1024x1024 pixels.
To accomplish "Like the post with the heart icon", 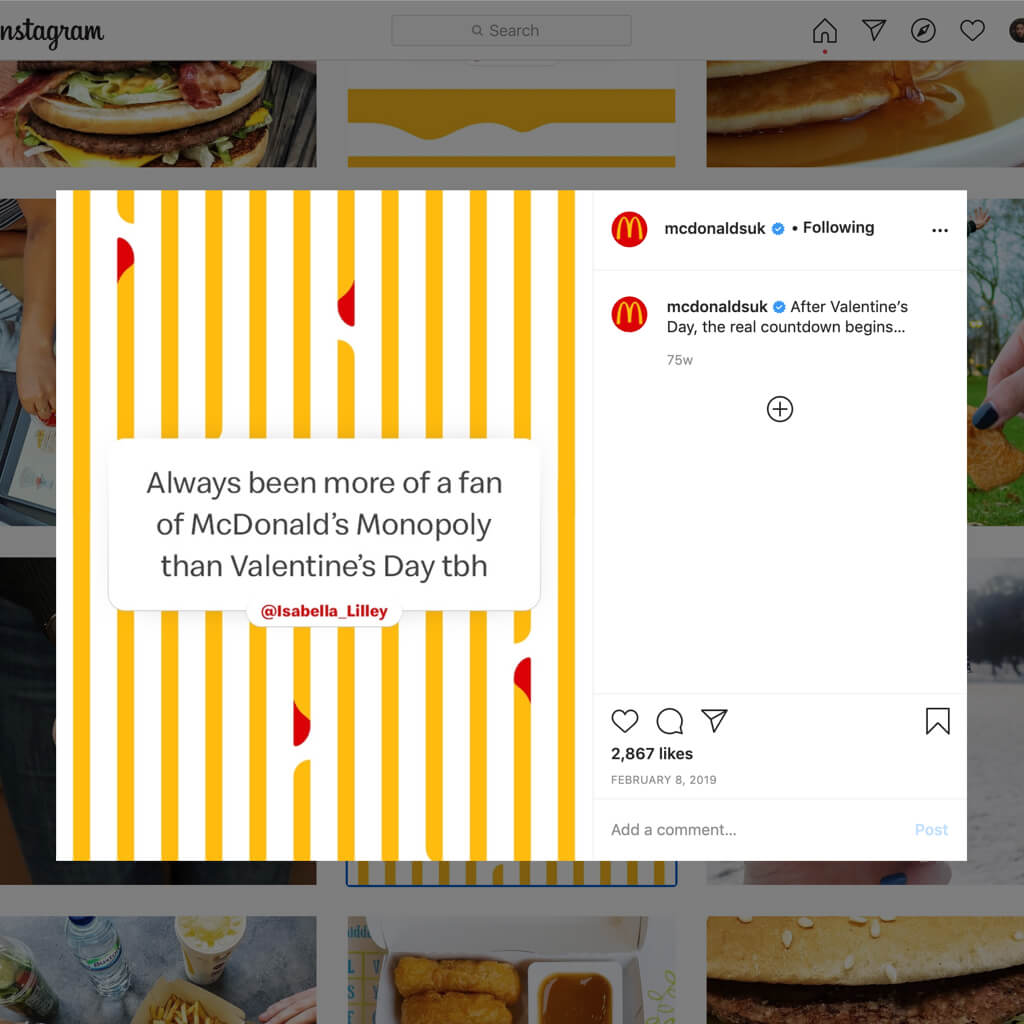I will (624, 721).
